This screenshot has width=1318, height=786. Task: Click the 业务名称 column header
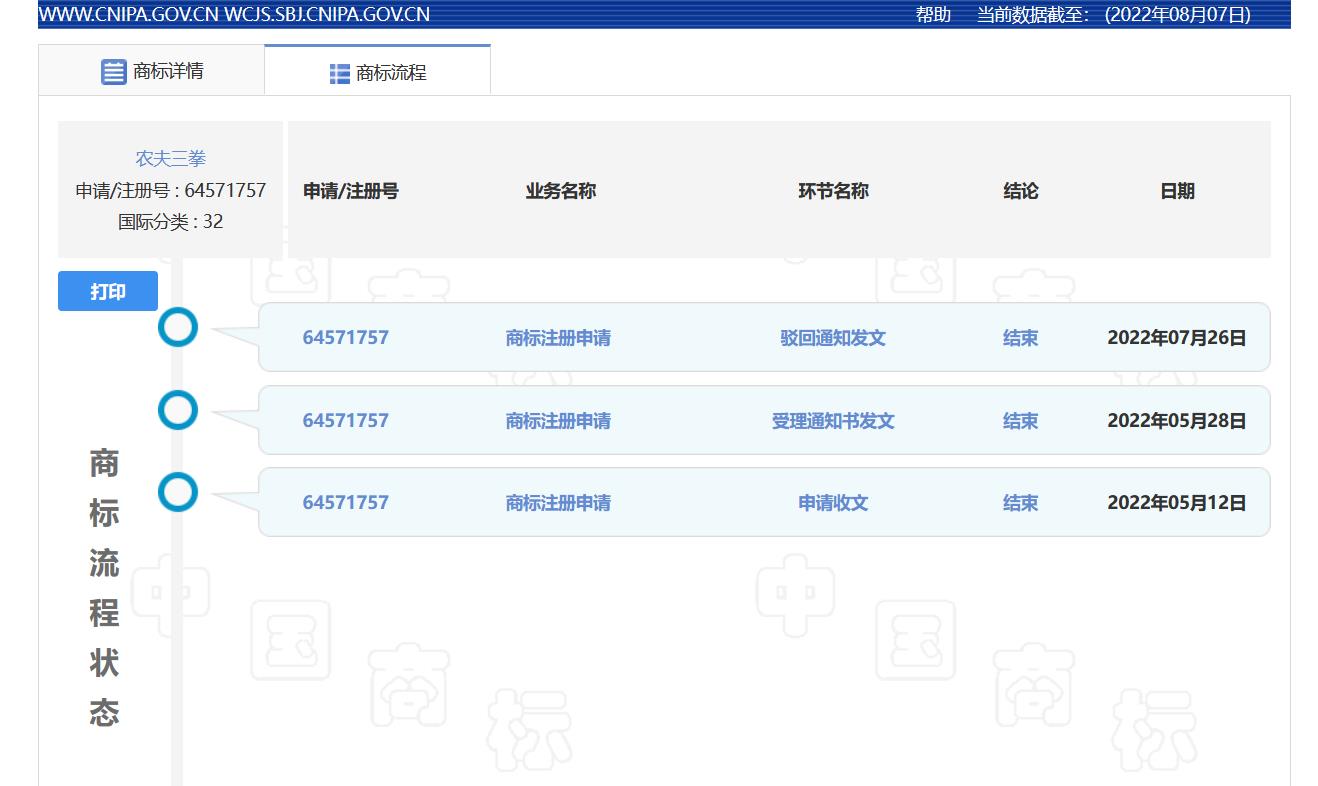(560, 191)
